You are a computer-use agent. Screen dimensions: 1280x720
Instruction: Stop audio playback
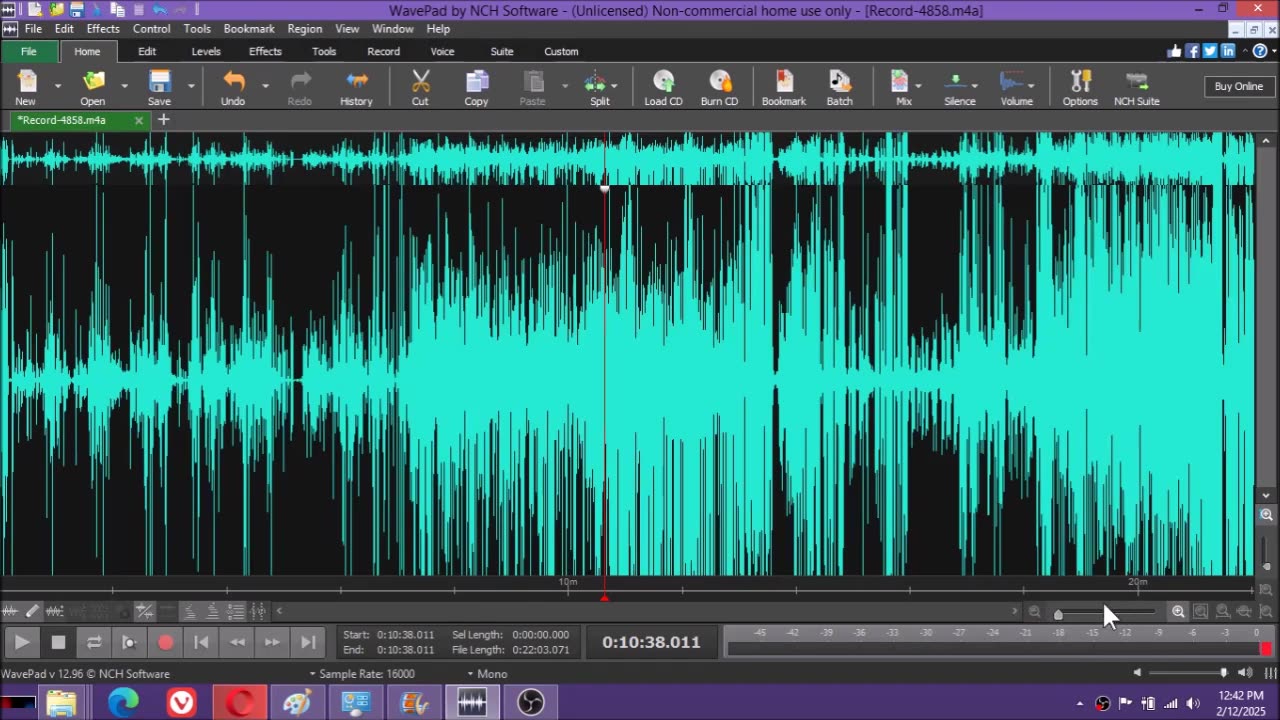click(x=58, y=642)
